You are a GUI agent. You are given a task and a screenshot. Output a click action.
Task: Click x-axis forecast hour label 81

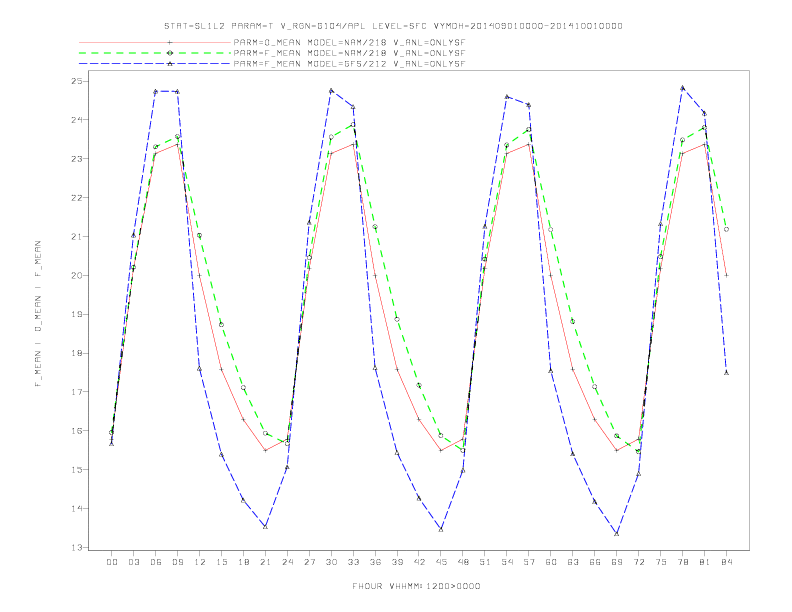pos(705,562)
